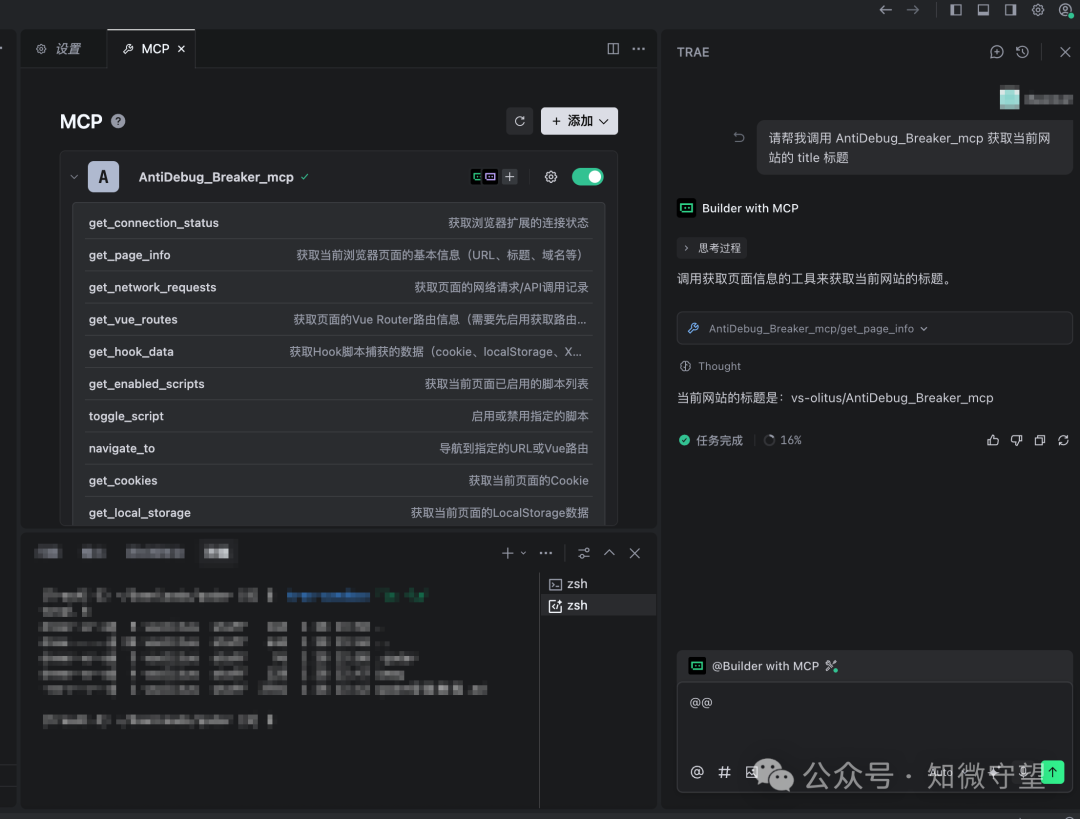Close the MCP tab
Viewport: 1080px width, 819px height.
point(181,49)
